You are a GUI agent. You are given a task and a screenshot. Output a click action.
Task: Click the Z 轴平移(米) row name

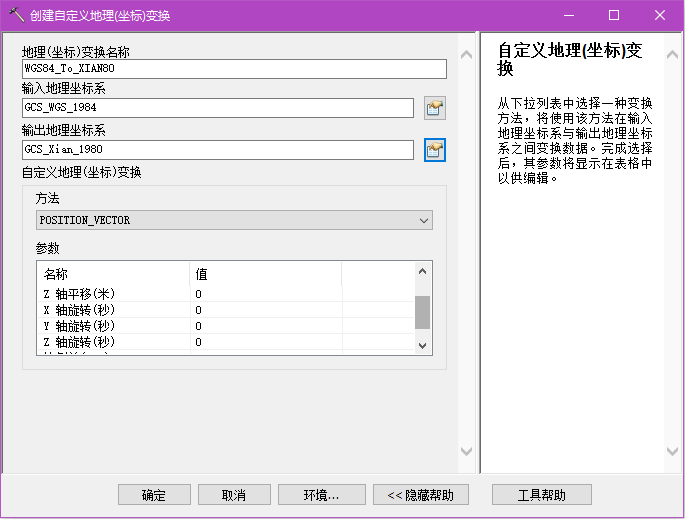tap(79, 294)
